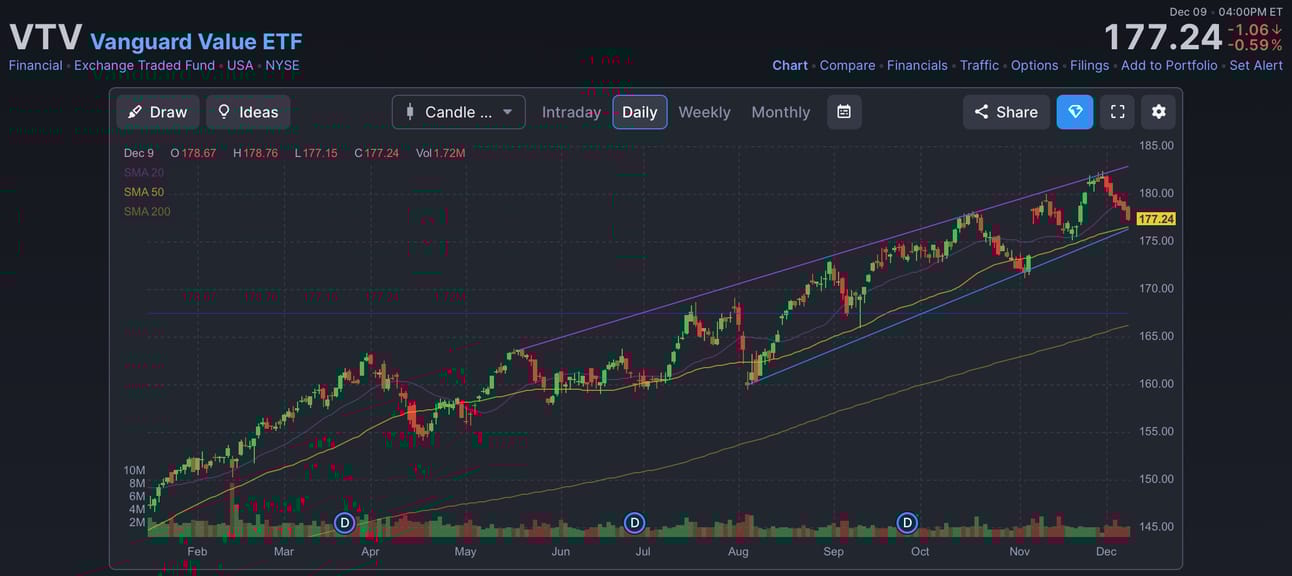Select the SMA 50 indicator label
The image size is (1292, 576).
coord(144,192)
